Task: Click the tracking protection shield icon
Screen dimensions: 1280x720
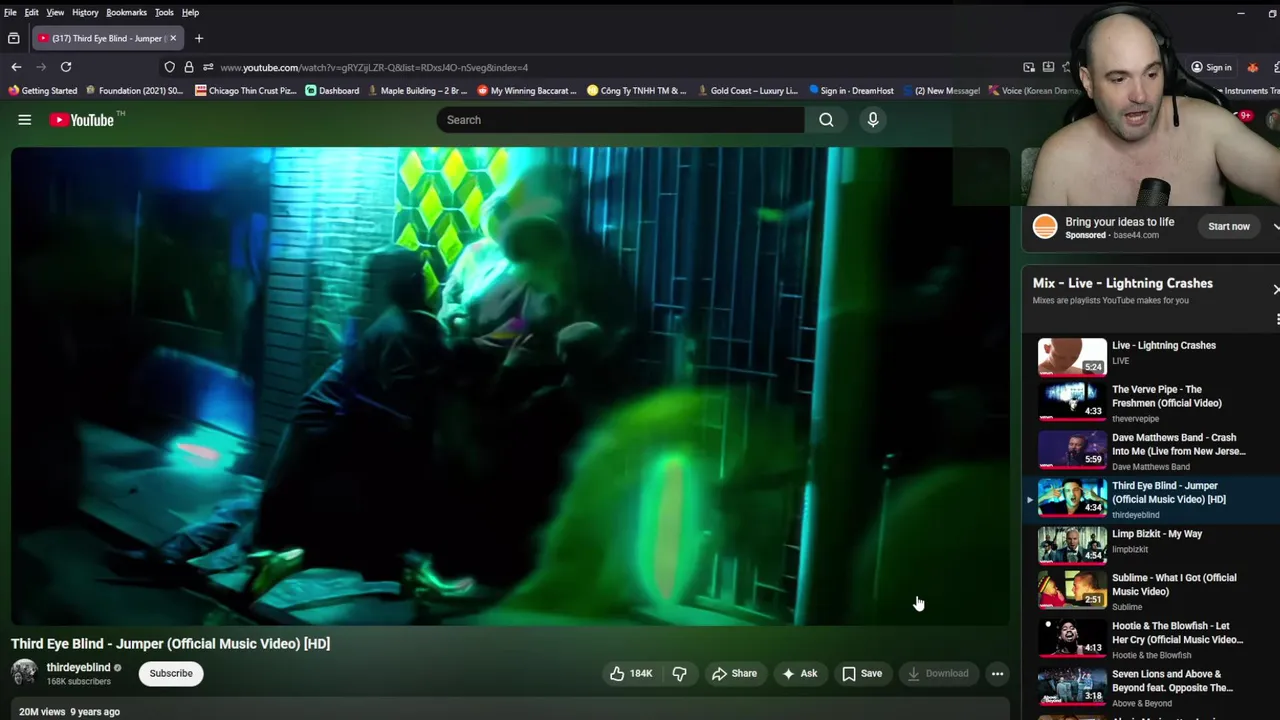Action: (169, 67)
